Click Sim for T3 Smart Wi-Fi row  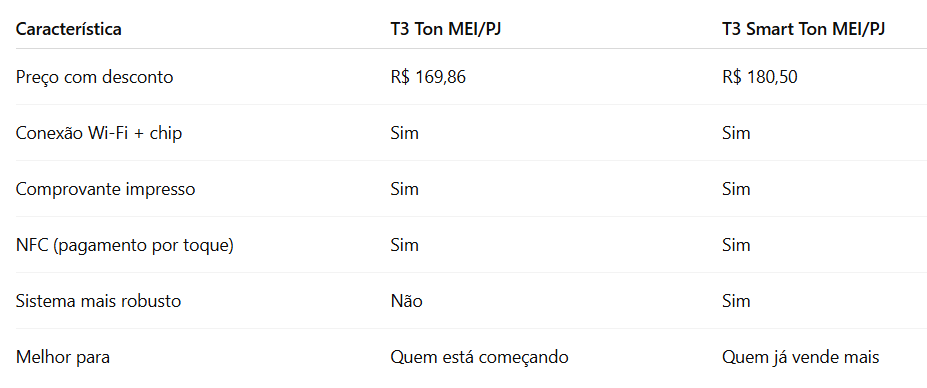(736, 133)
